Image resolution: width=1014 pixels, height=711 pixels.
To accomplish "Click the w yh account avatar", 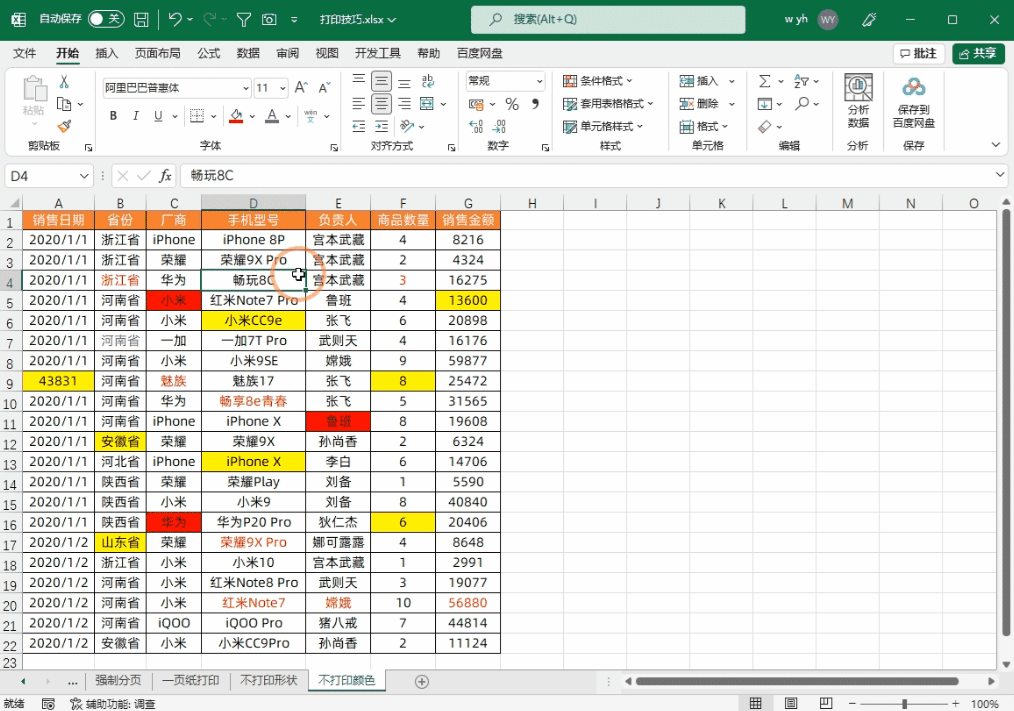I will click(x=828, y=19).
